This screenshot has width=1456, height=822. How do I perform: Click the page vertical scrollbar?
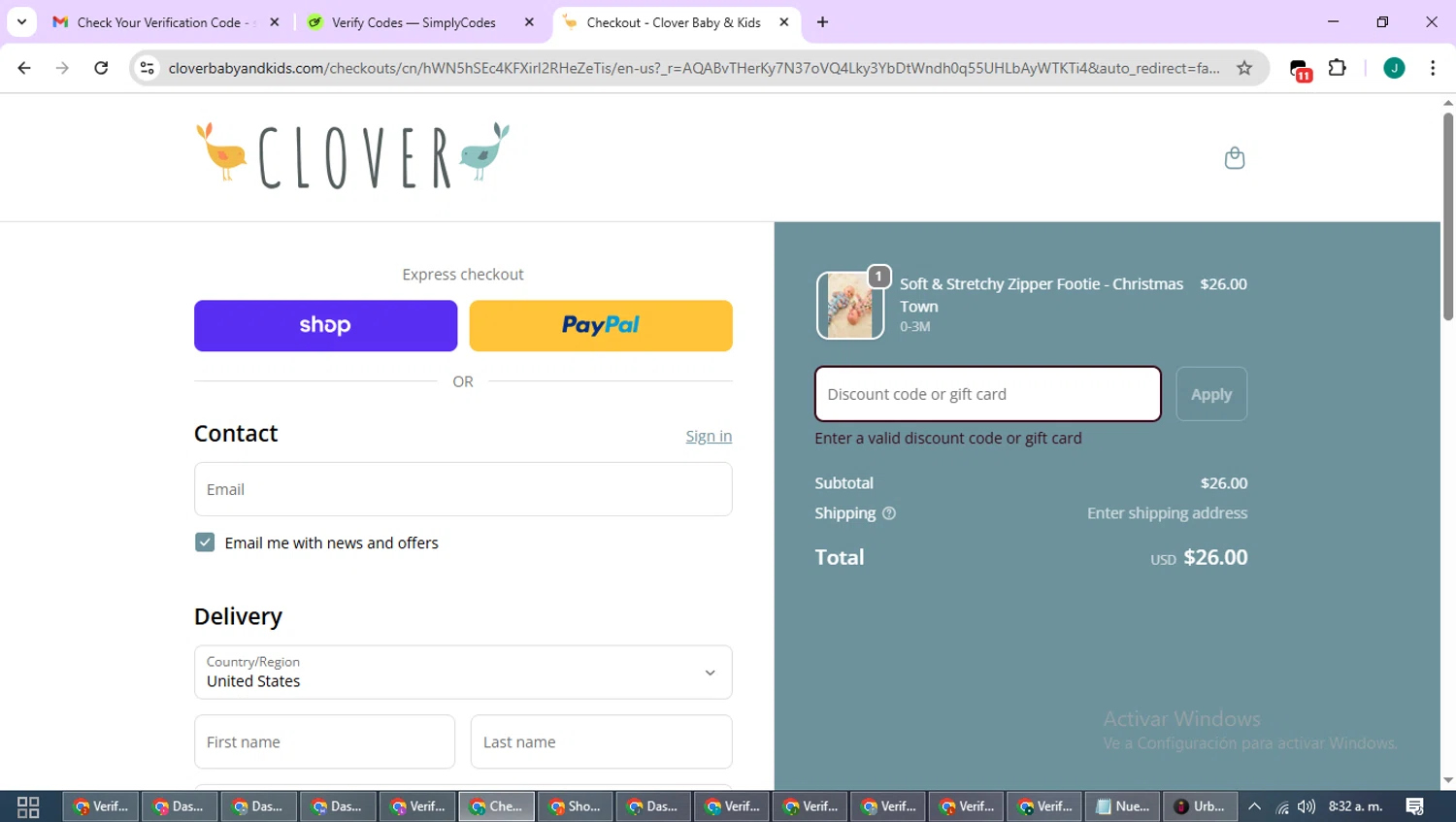point(1448,215)
